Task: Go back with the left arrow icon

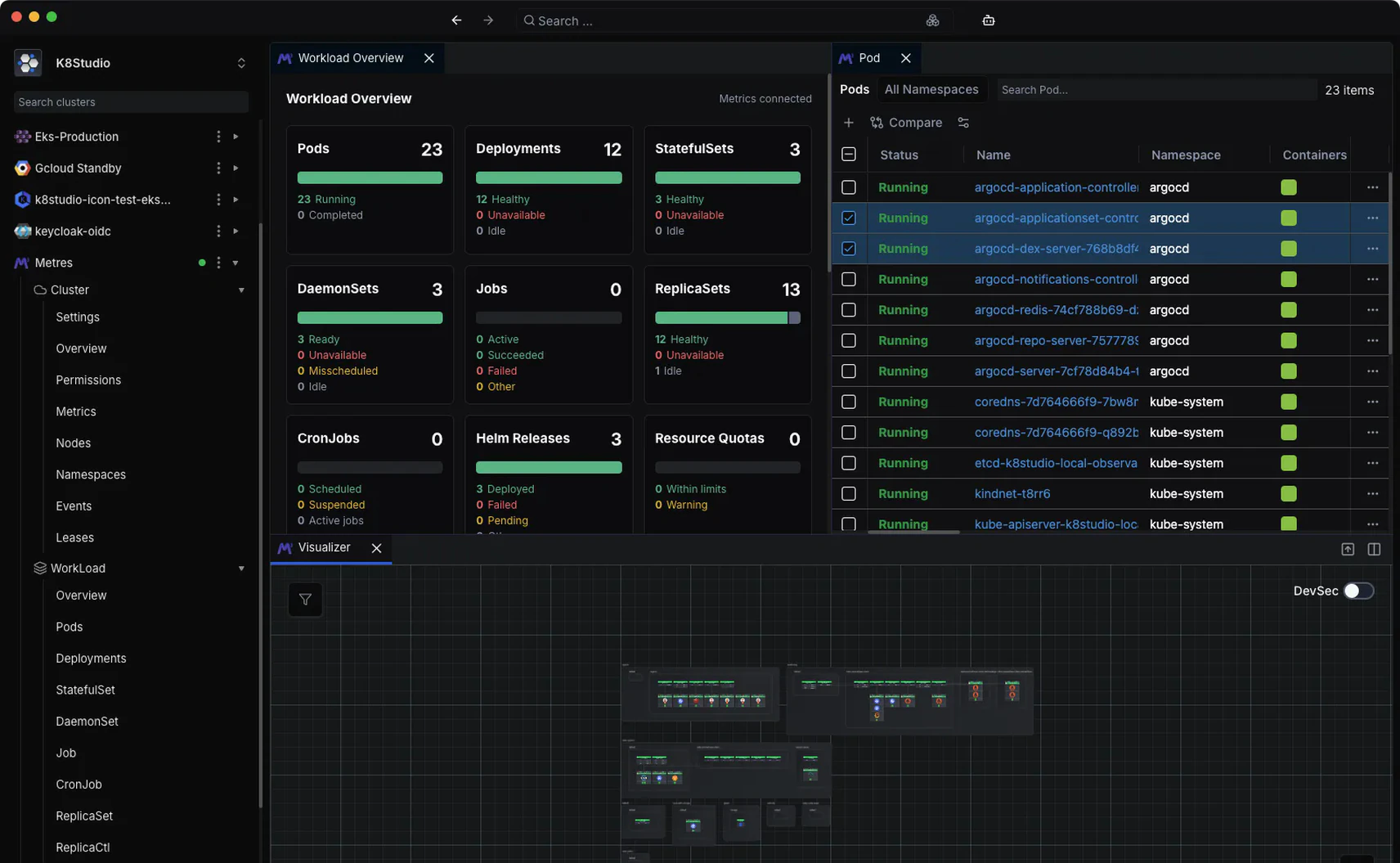Action: [456, 20]
